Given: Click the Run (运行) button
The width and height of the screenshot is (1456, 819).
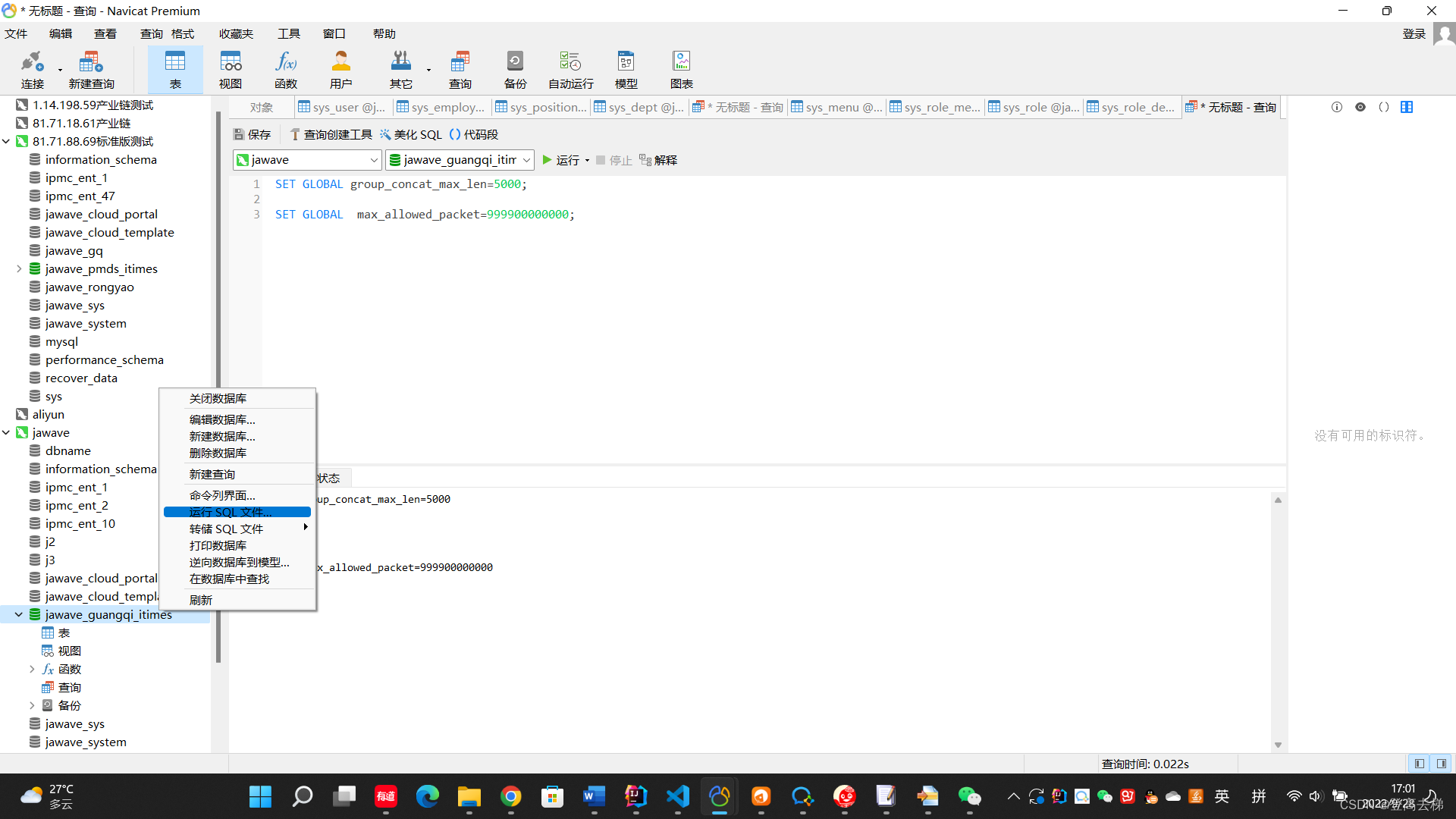Looking at the screenshot, I should click(x=560, y=160).
